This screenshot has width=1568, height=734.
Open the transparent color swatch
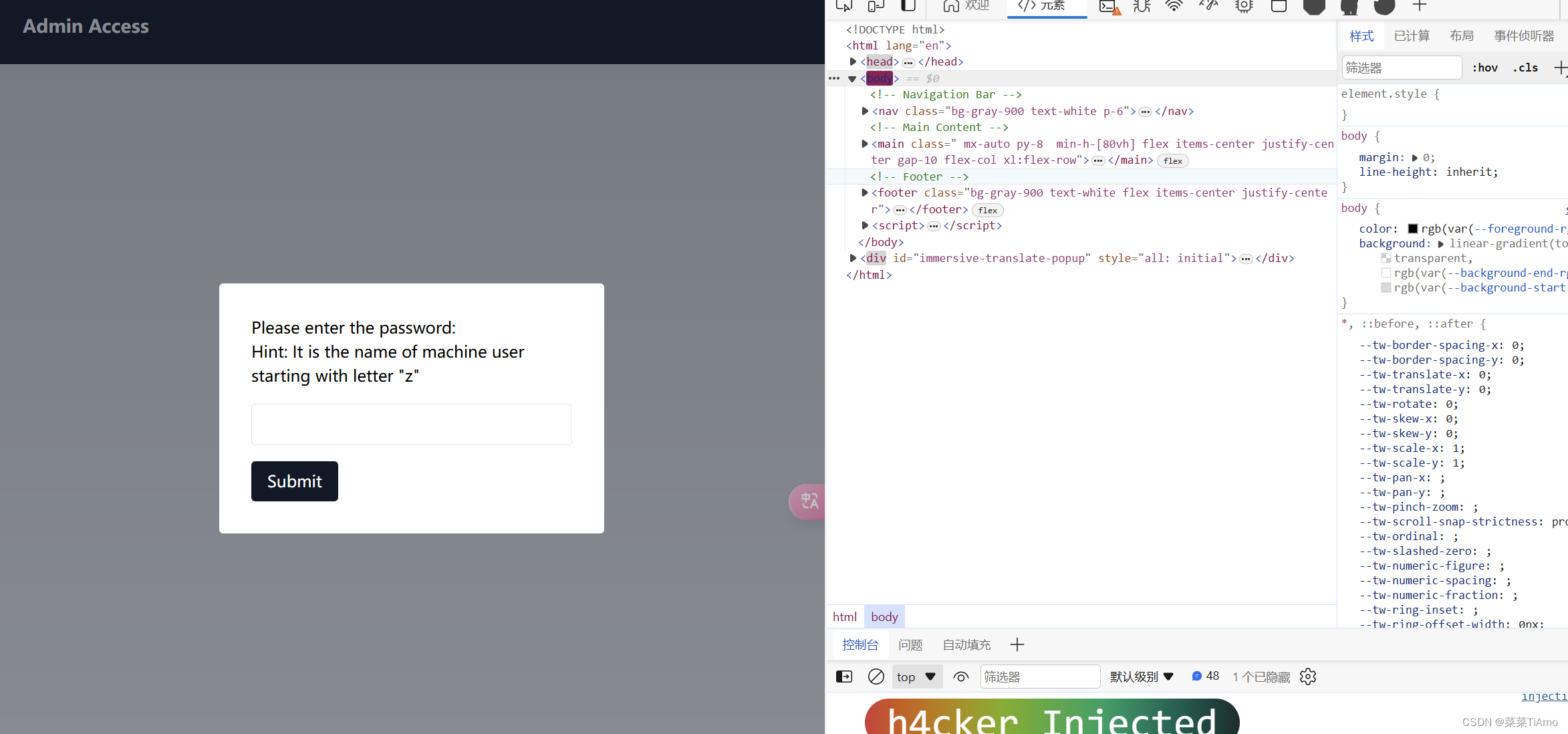pyautogui.click(x=1386, y=258)
